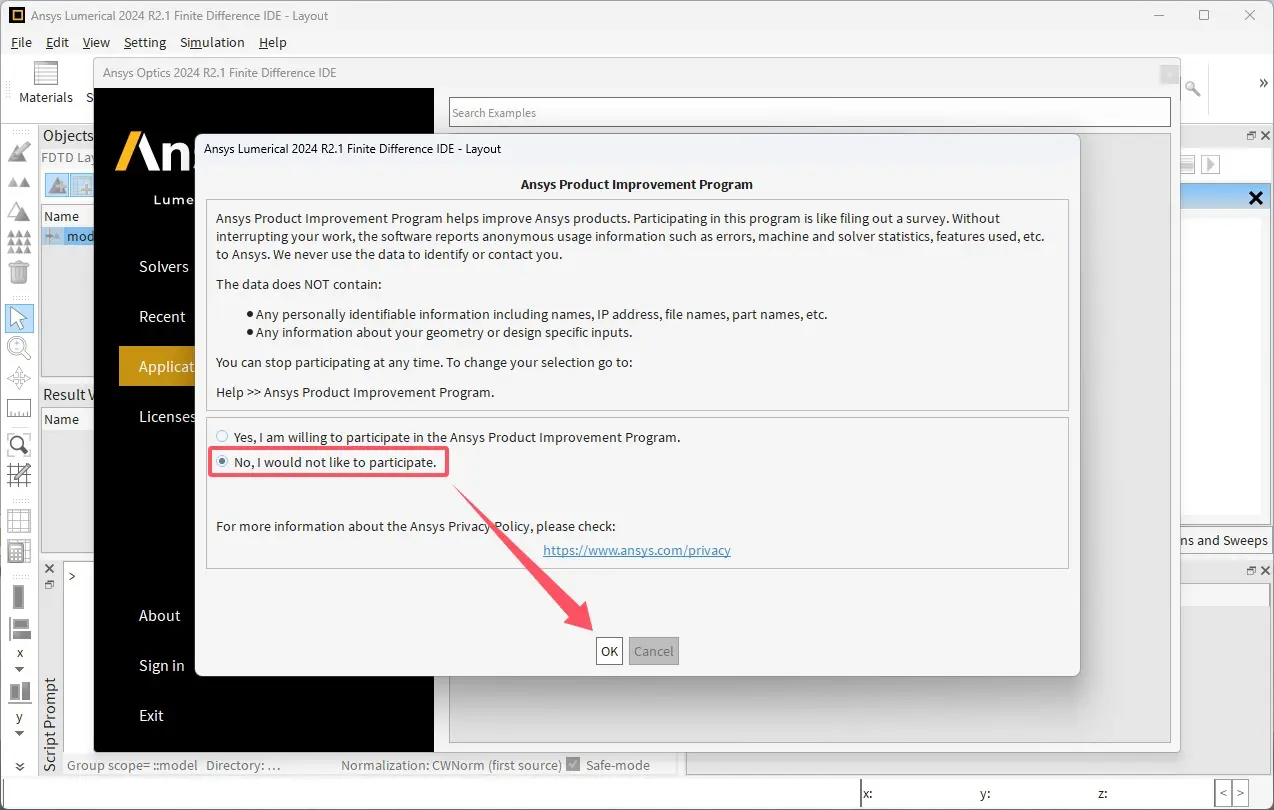Open the y-align dropdown arrow

point(19,734)
